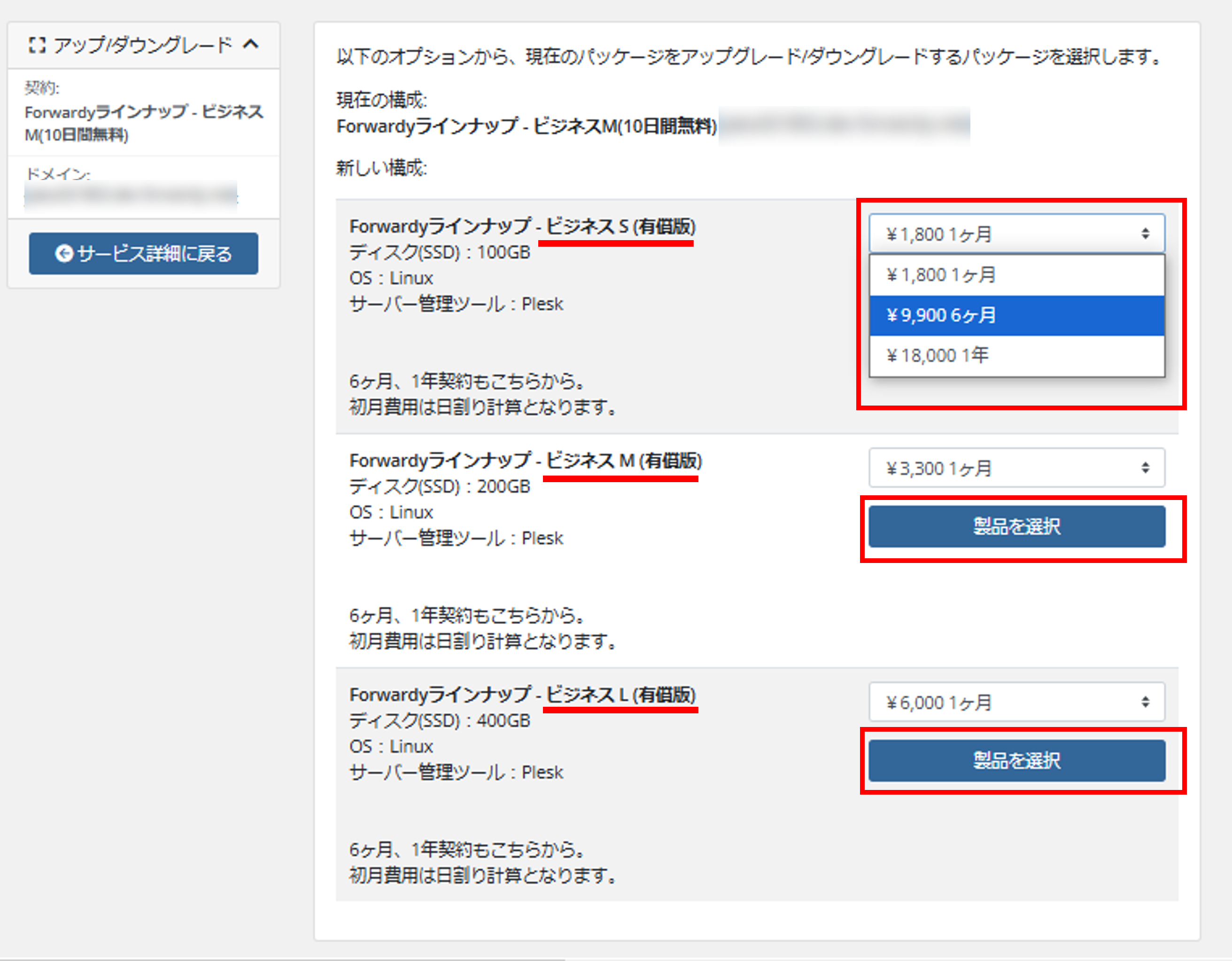The image size is (1232, 961).
Task: Click the ディスク(SSD)：100GB text
Action: 440,252
